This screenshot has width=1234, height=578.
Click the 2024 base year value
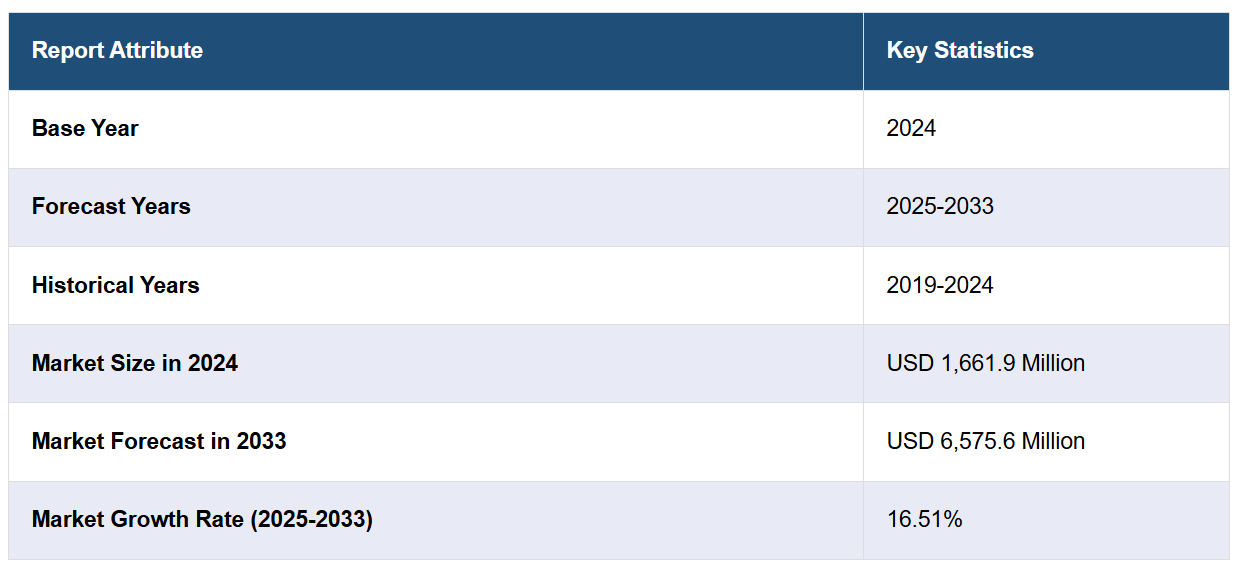pos(911,128)
